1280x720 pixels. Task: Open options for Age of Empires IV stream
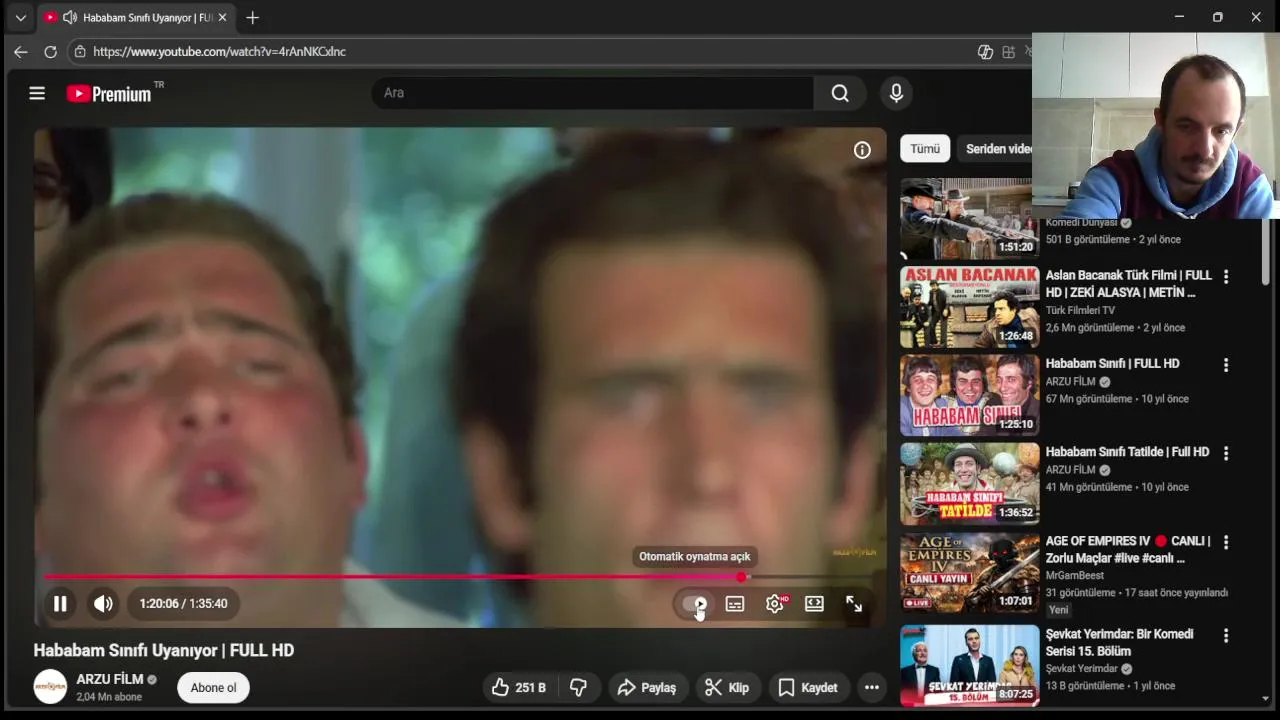pyautogui.click(x=1226, y=543)
